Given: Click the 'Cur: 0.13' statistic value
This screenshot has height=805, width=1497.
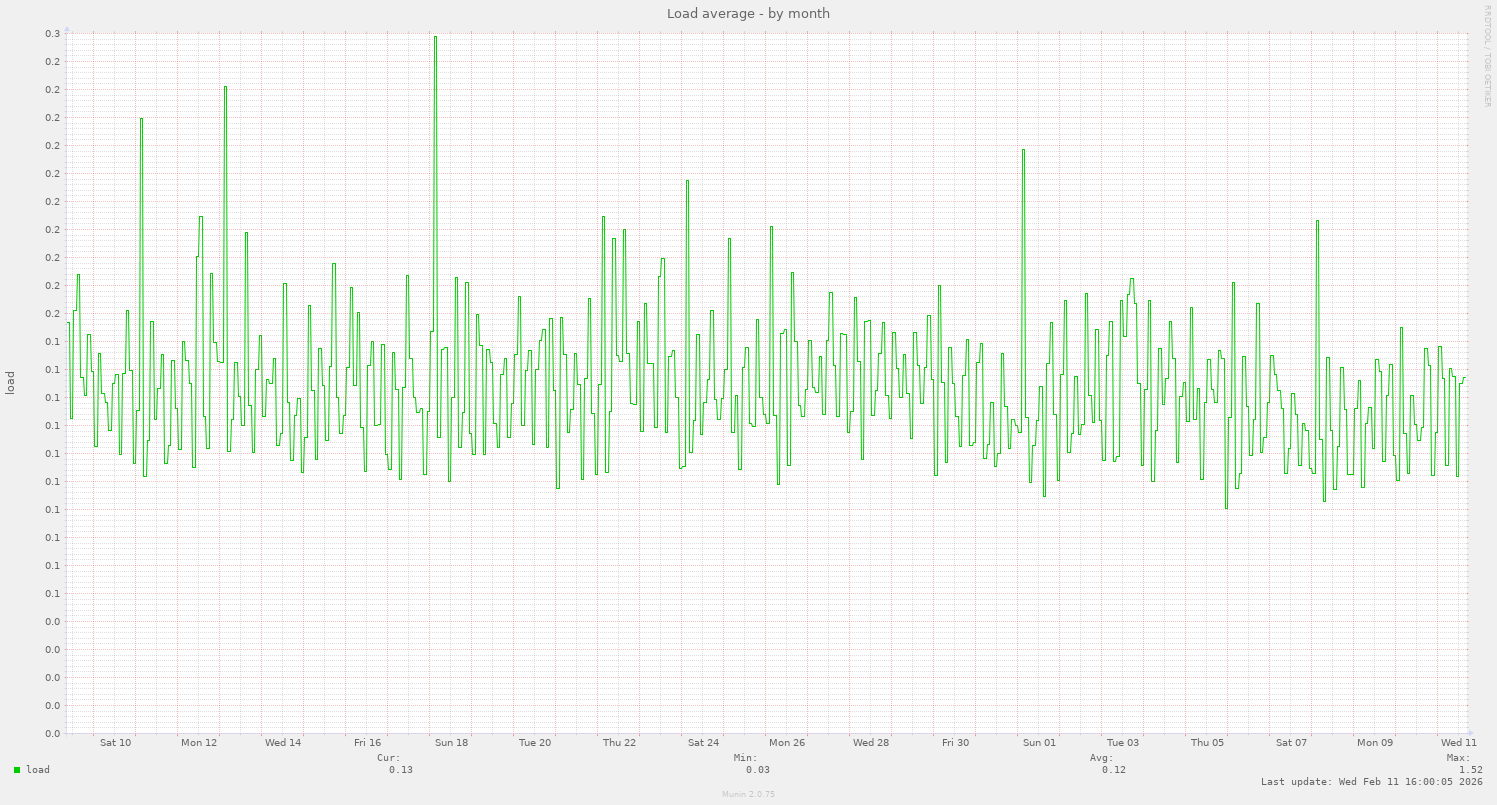Looking at the screenshot, I should pyautogui.click(x=399, y=770).
